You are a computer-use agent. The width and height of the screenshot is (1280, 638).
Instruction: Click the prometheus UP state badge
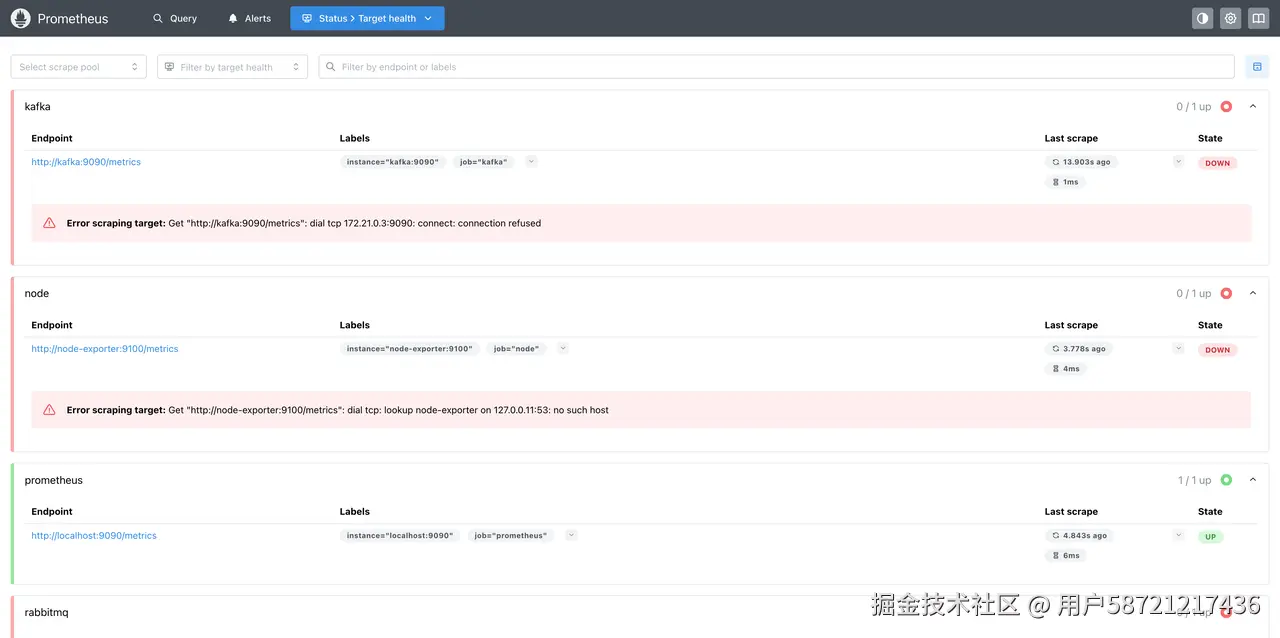[1210, 537]
